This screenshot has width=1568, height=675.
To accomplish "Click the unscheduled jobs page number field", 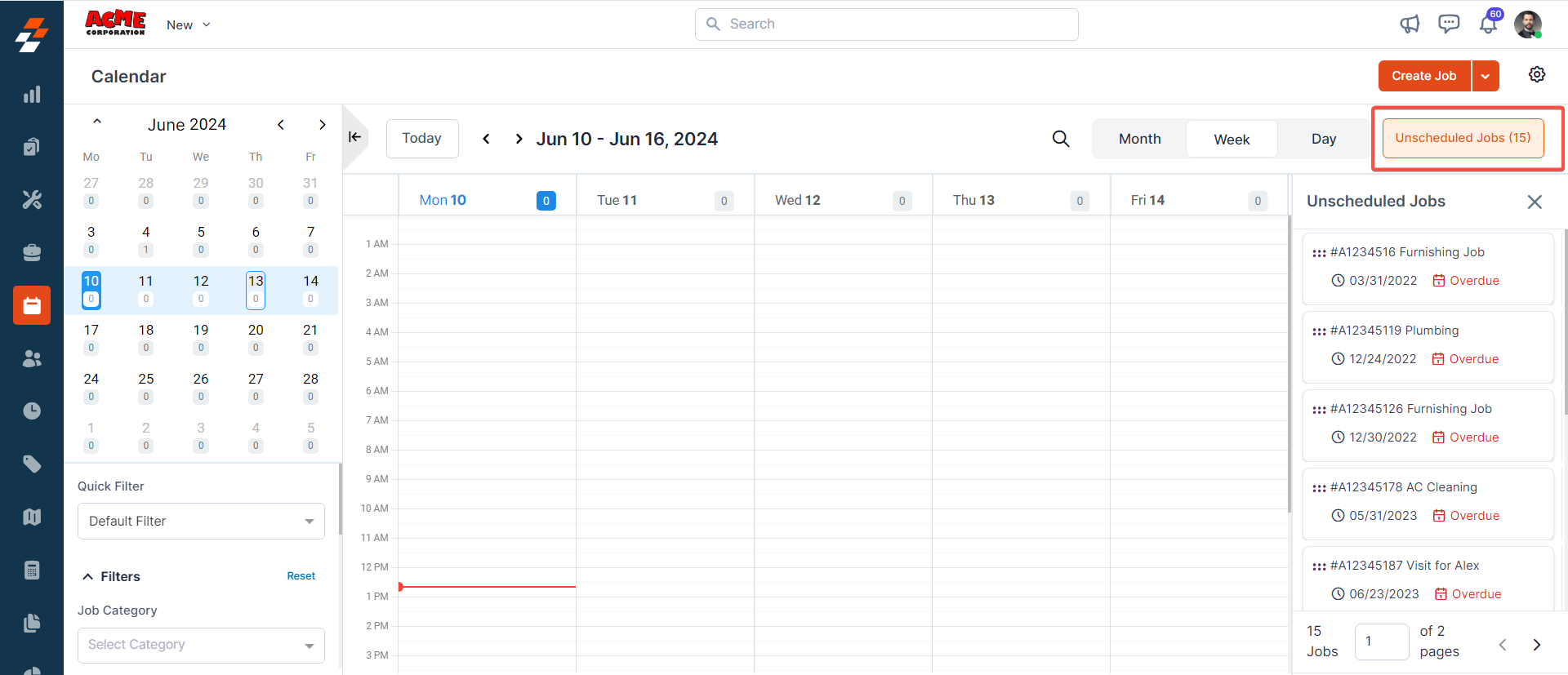I will [x=1381, y=642].
